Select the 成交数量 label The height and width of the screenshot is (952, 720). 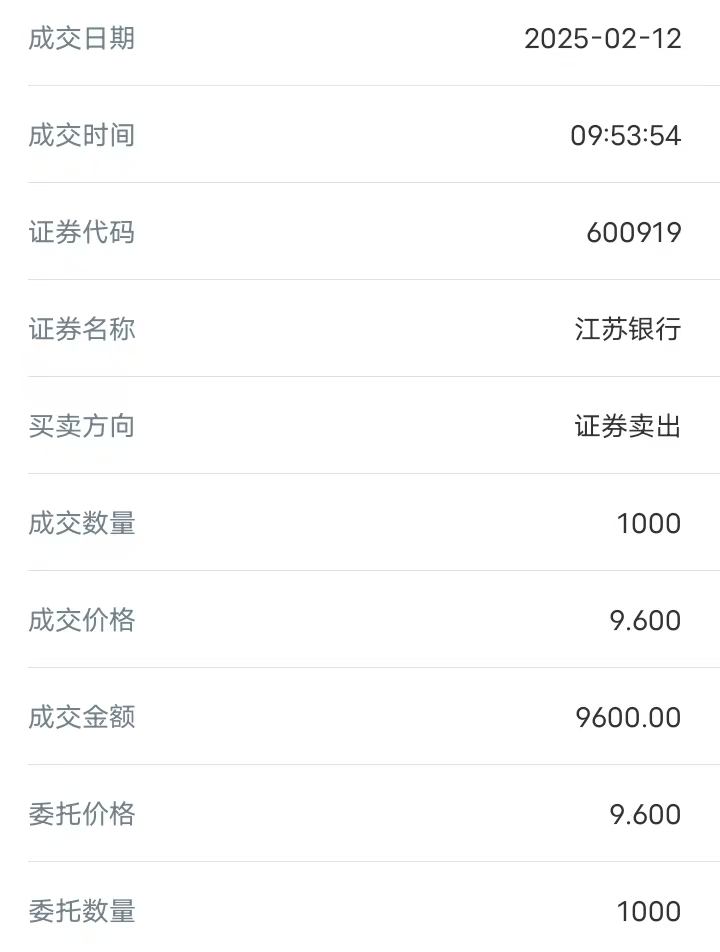point(81,523)
